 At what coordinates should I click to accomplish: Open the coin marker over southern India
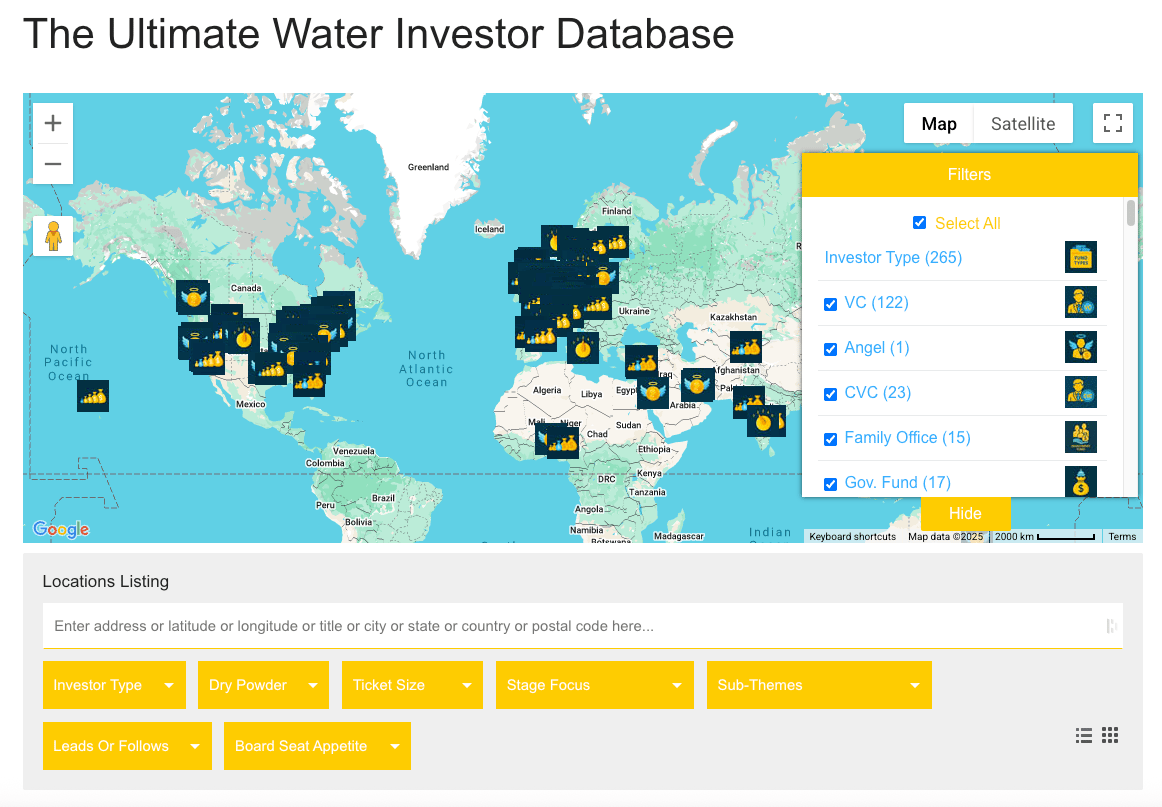point(763,421)
